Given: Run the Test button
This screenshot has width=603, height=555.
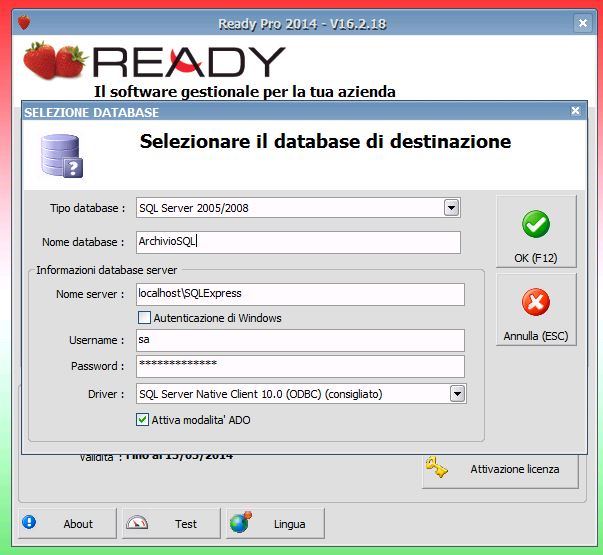Looking at the screenshot, I should pyautogui.click(x=172, y=523).
